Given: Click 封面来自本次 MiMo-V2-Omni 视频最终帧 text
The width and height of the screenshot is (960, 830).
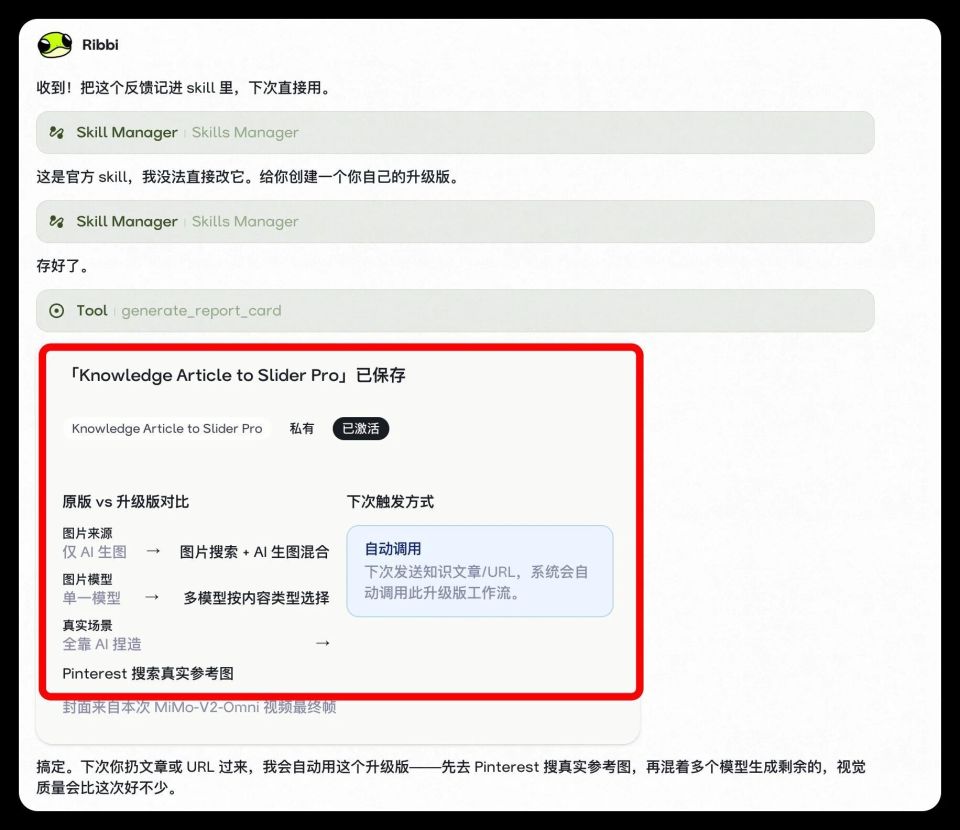Looking at the screenshot, I should pyautogui.click(x=199, y=707).
